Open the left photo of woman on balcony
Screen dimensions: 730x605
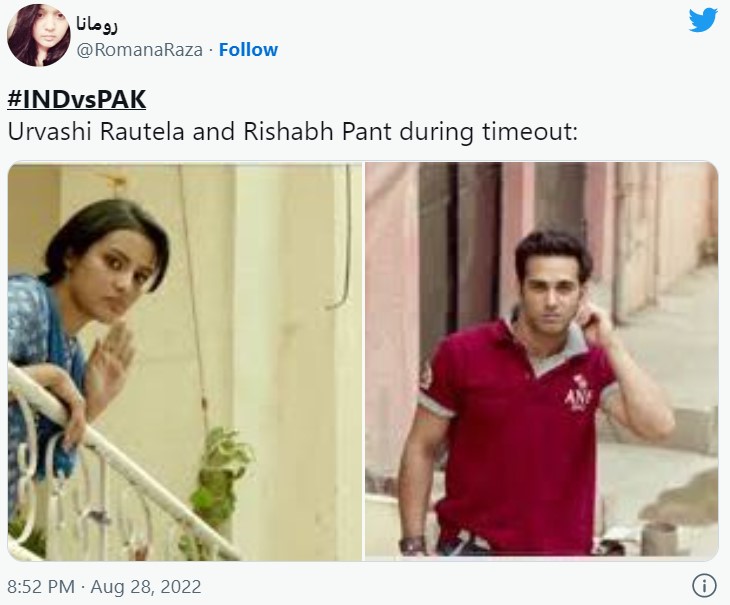coord(185,361)
